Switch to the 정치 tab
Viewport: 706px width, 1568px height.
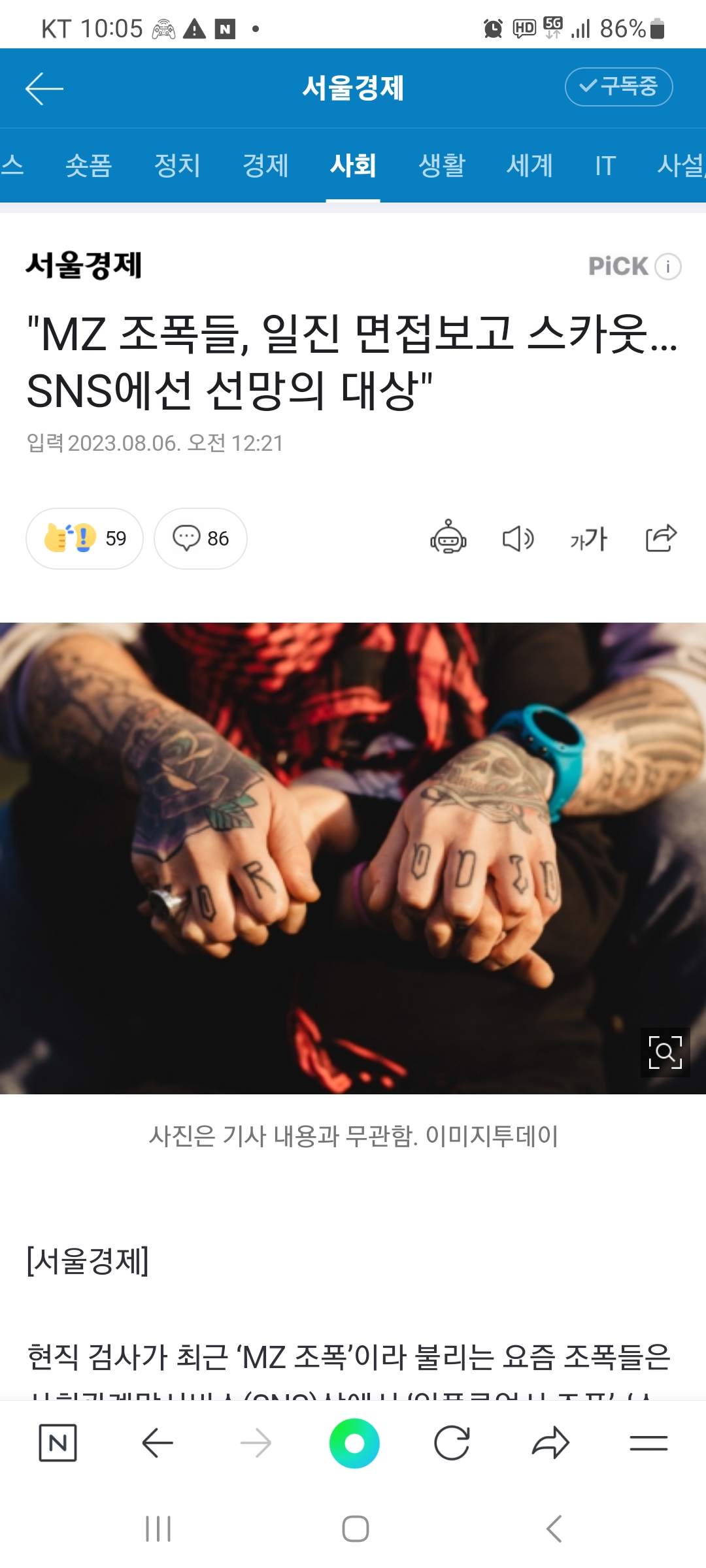point(177,165)
